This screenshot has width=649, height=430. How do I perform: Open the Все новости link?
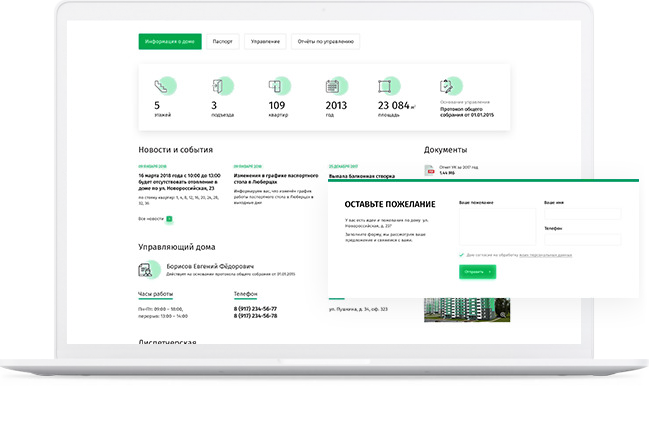point(151,219)
